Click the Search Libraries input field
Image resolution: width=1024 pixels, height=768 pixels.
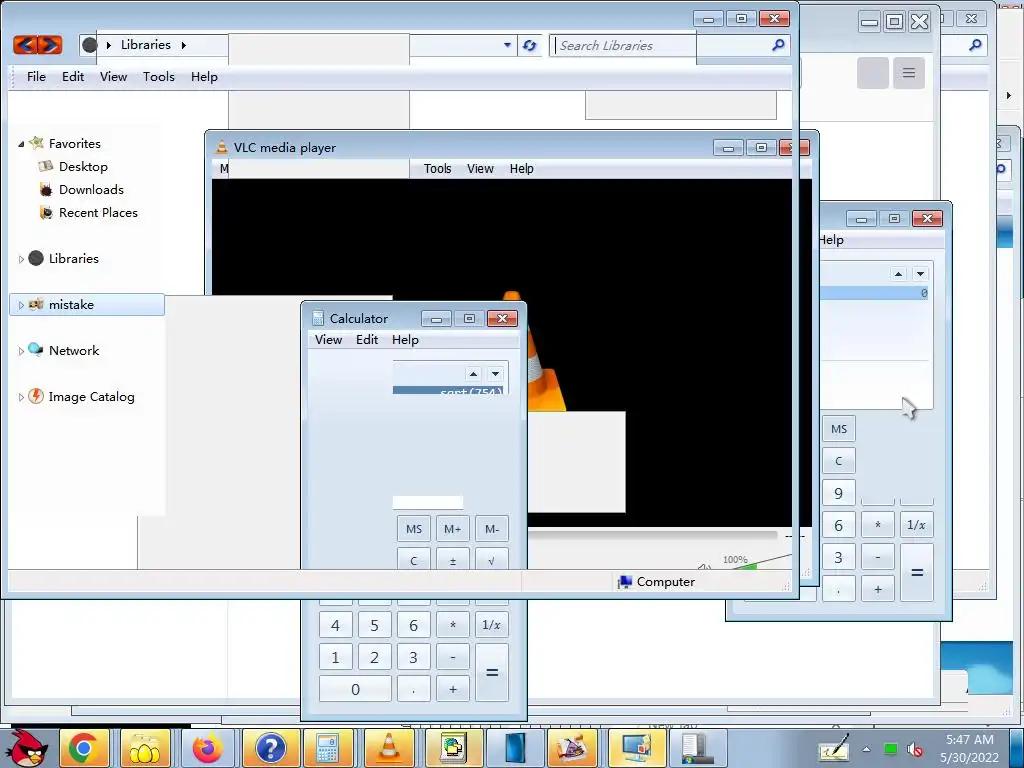point(660,45)
